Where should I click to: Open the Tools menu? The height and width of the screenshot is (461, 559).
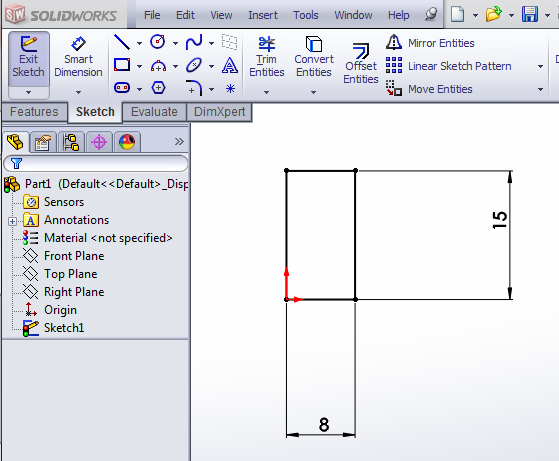[306, 15]
